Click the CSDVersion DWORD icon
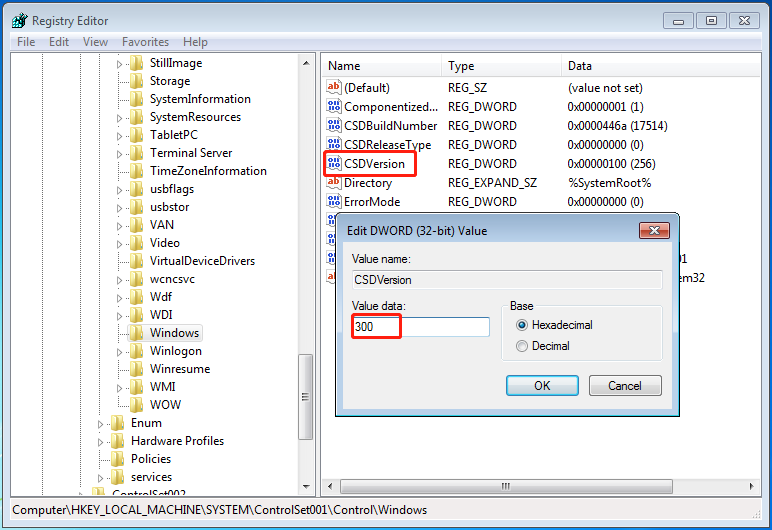Viewport: 772px width, 530px height. tap(333, 163)
